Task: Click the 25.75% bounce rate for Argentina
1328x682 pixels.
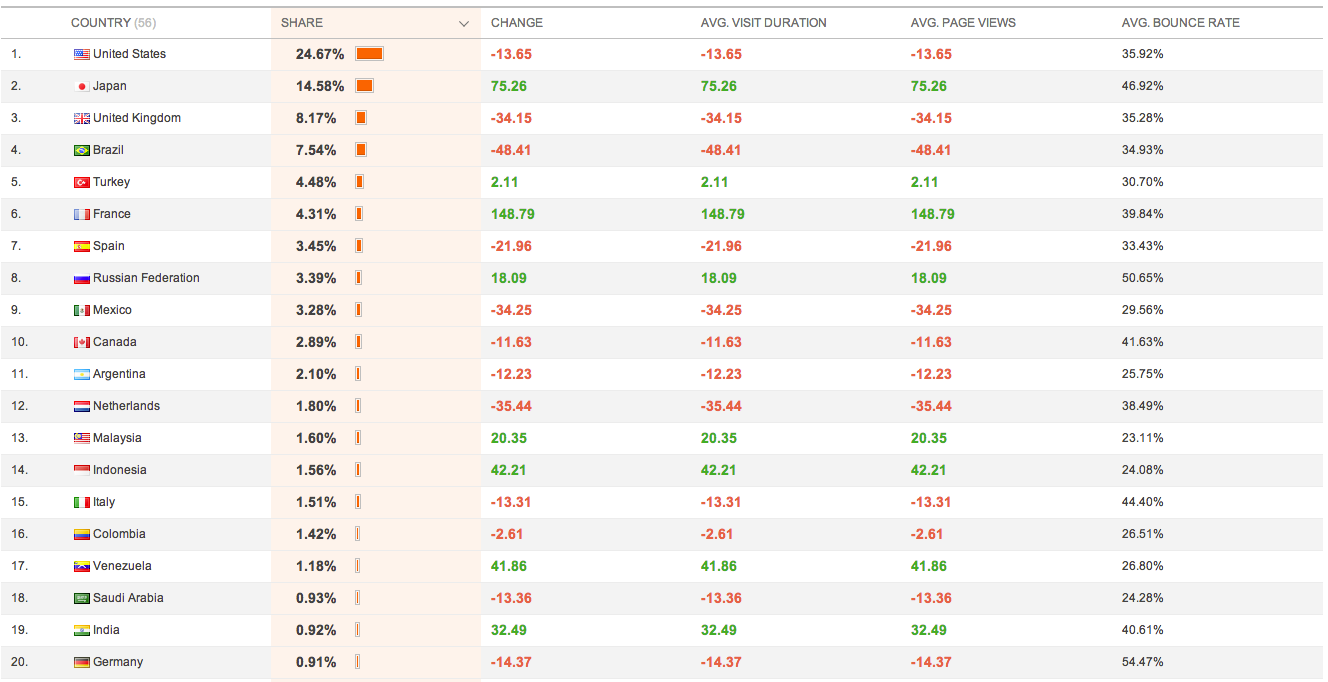Action: tap(1143, 374)
